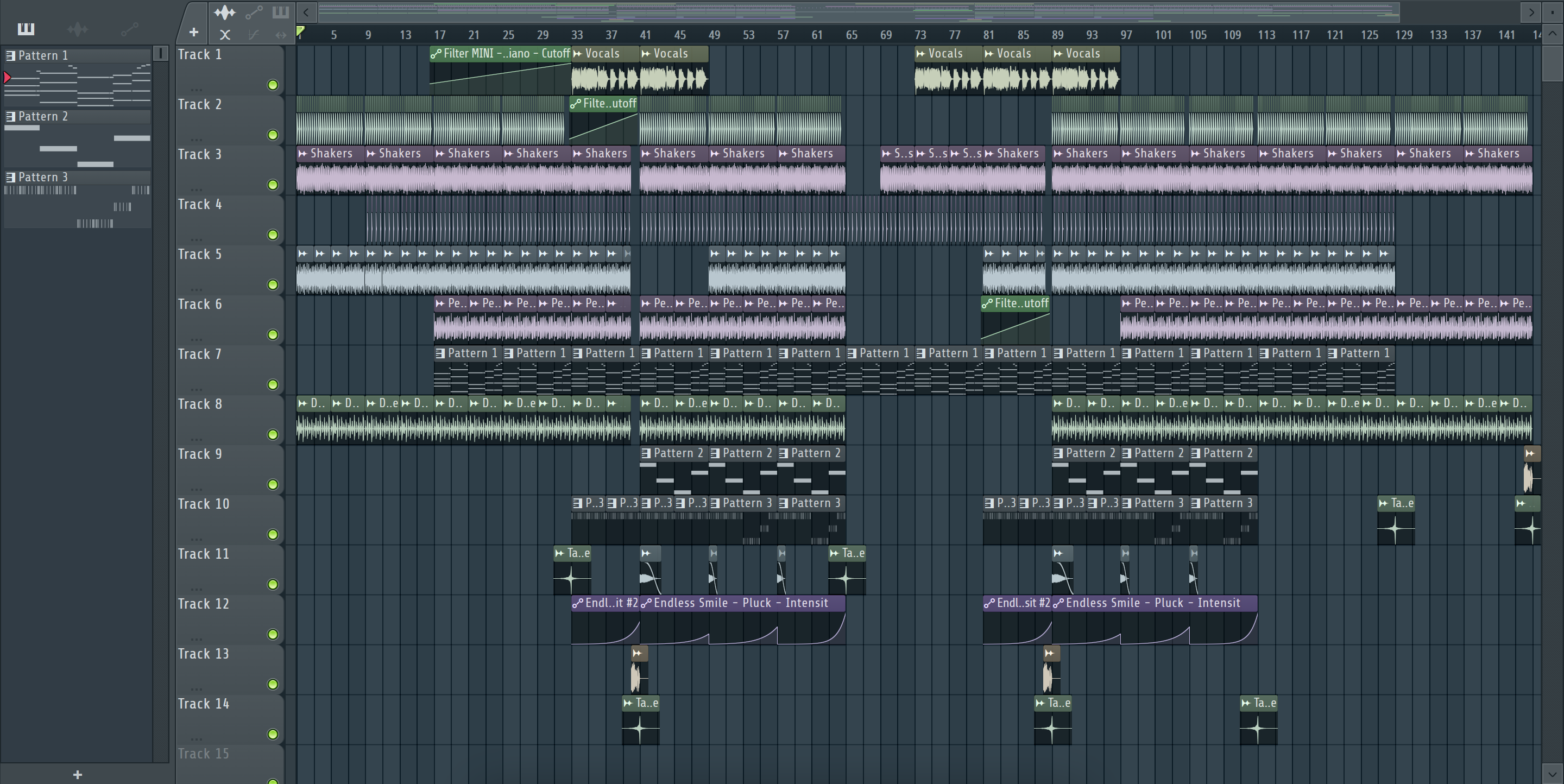The image size is (1564, 784).
Task: Click the fade curve icon in playlist toolbar
Action: click(254, 35)
